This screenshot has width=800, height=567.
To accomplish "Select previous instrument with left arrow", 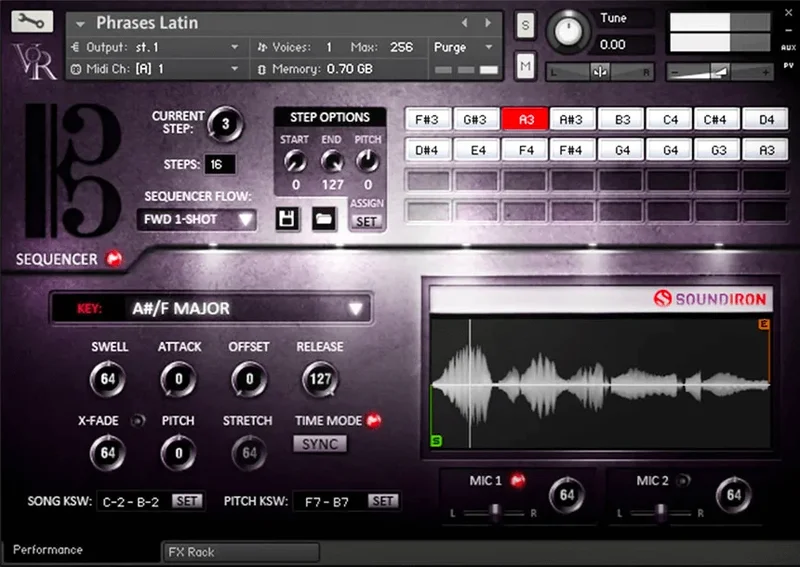I will [x=464, y=22].
